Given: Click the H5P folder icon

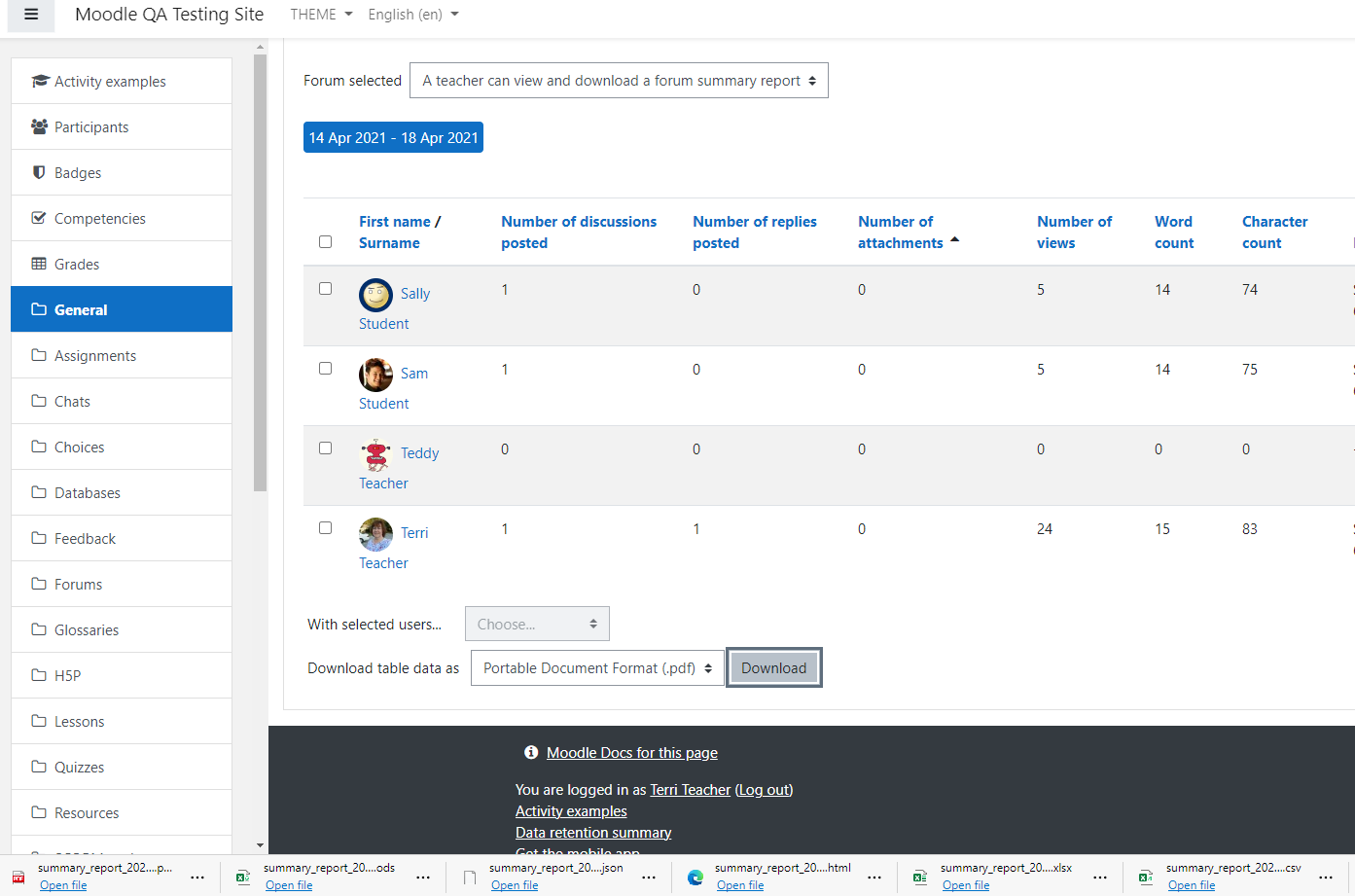Looking at the screenshot, I should tap(39, 675).
